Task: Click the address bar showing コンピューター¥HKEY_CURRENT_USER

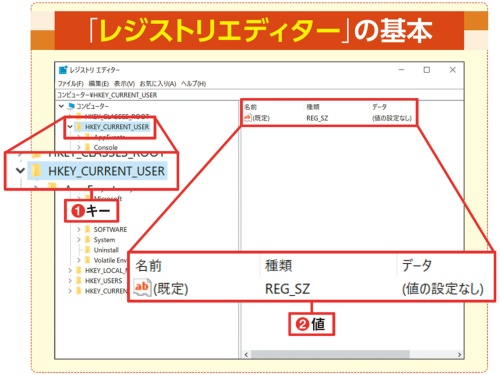Action: (x=259, y=95)
